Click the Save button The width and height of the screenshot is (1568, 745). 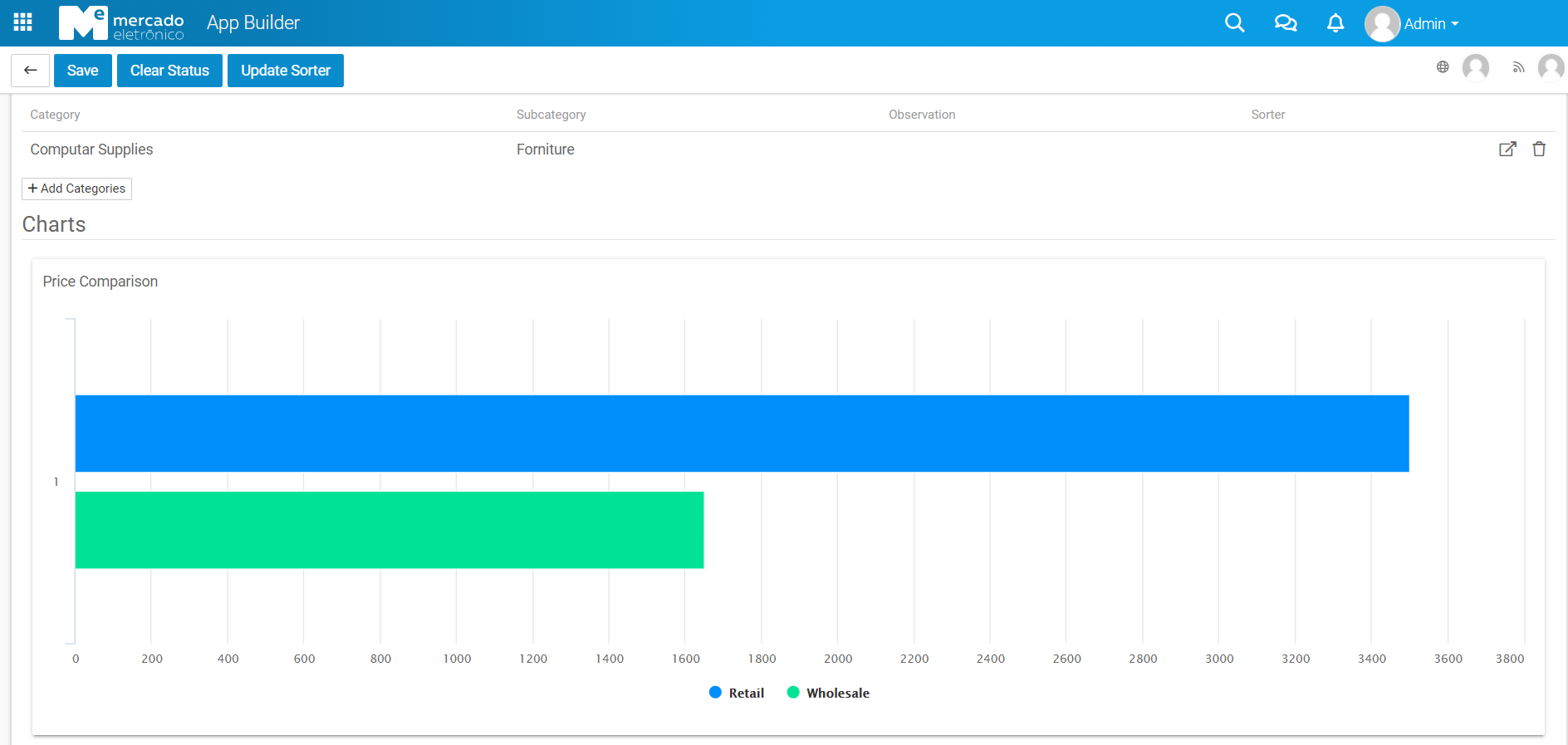pos(83,71)
